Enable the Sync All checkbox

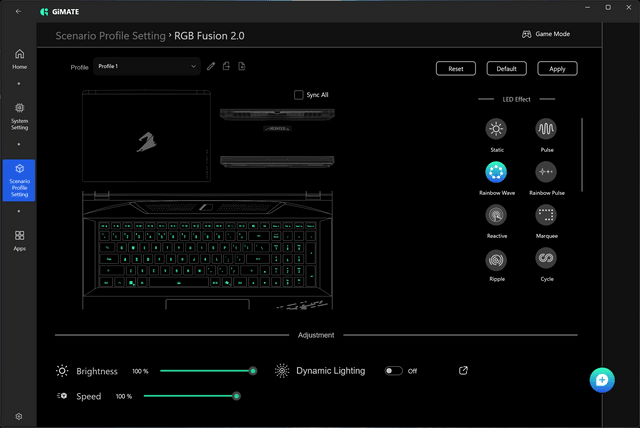coord(299,95)
